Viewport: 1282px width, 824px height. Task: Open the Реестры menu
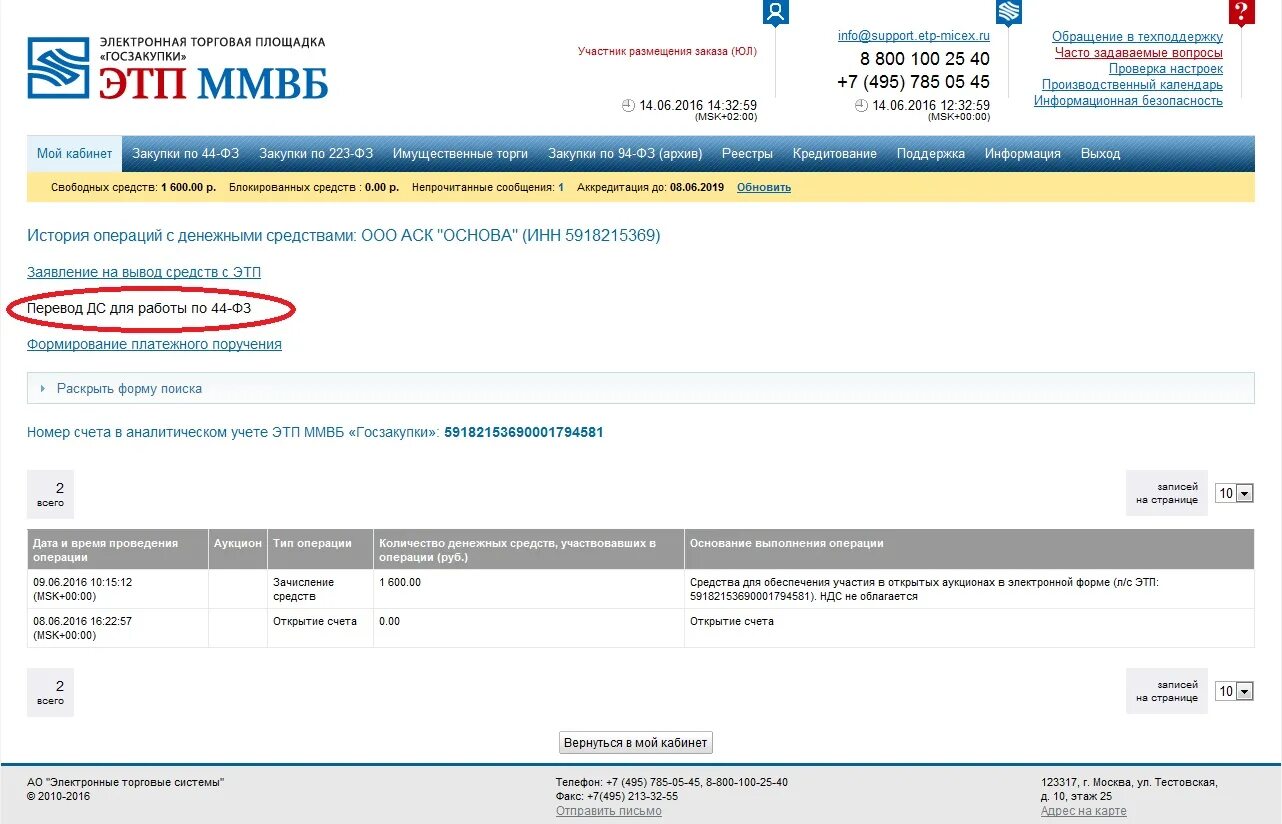[747, 154]
